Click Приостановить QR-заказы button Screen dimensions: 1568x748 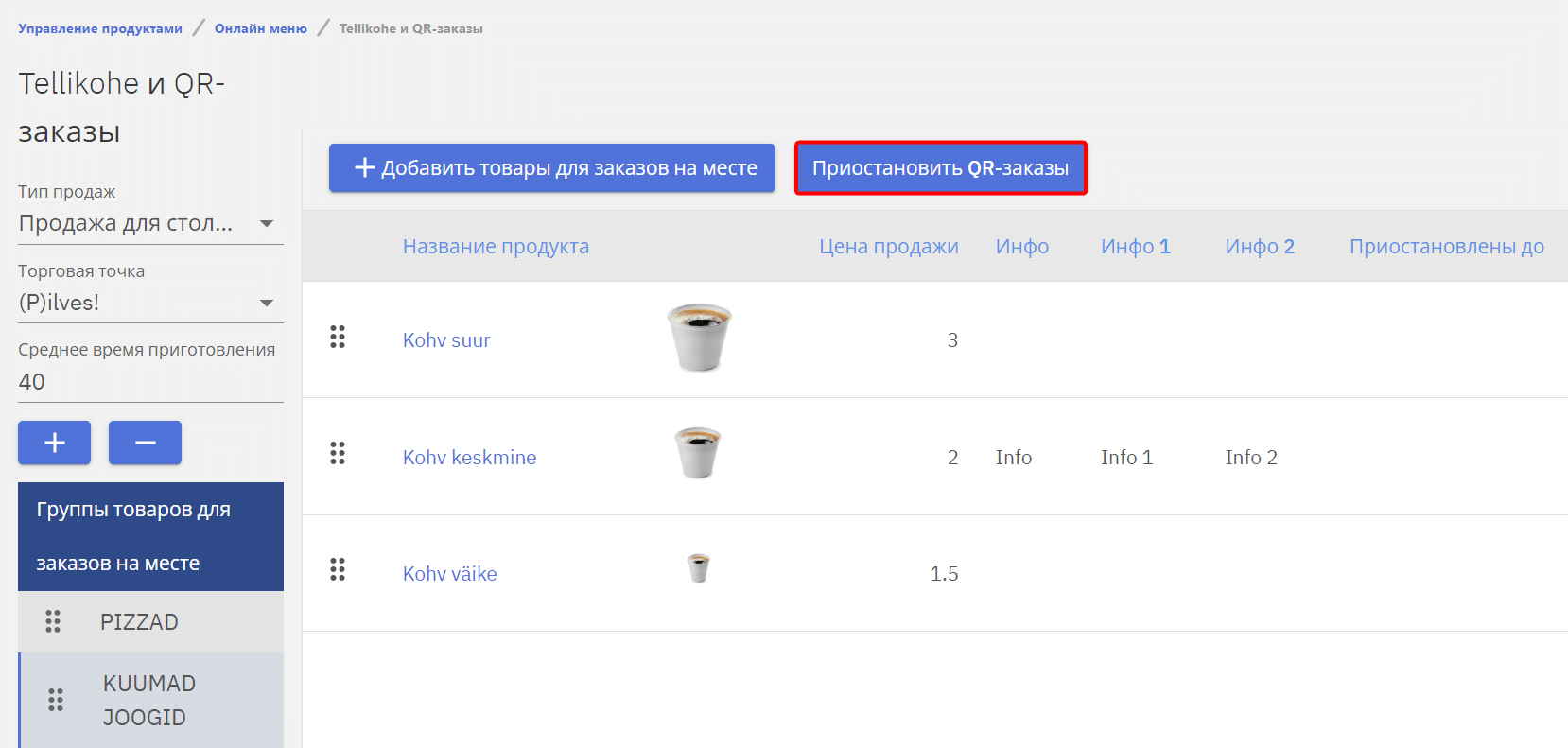(x=940, y=168)
